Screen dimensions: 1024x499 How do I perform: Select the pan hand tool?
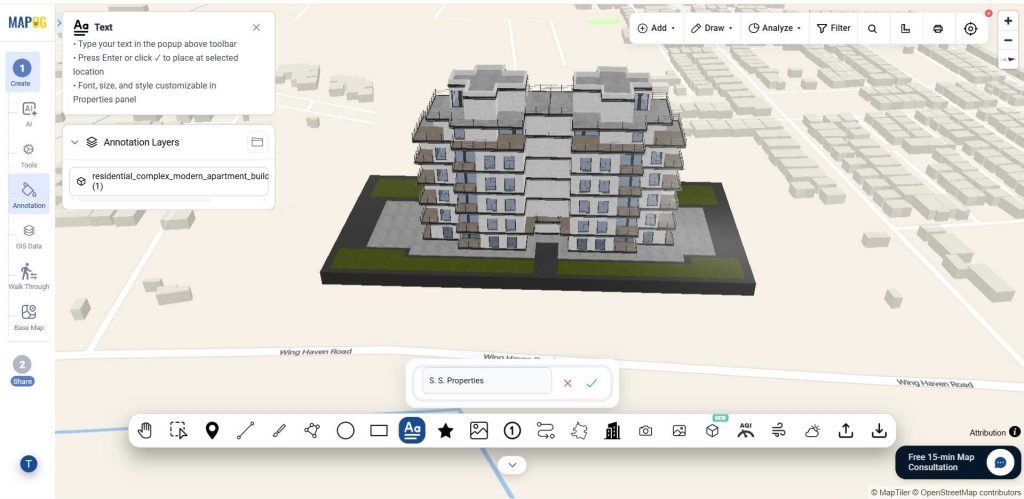click(145, 430)
